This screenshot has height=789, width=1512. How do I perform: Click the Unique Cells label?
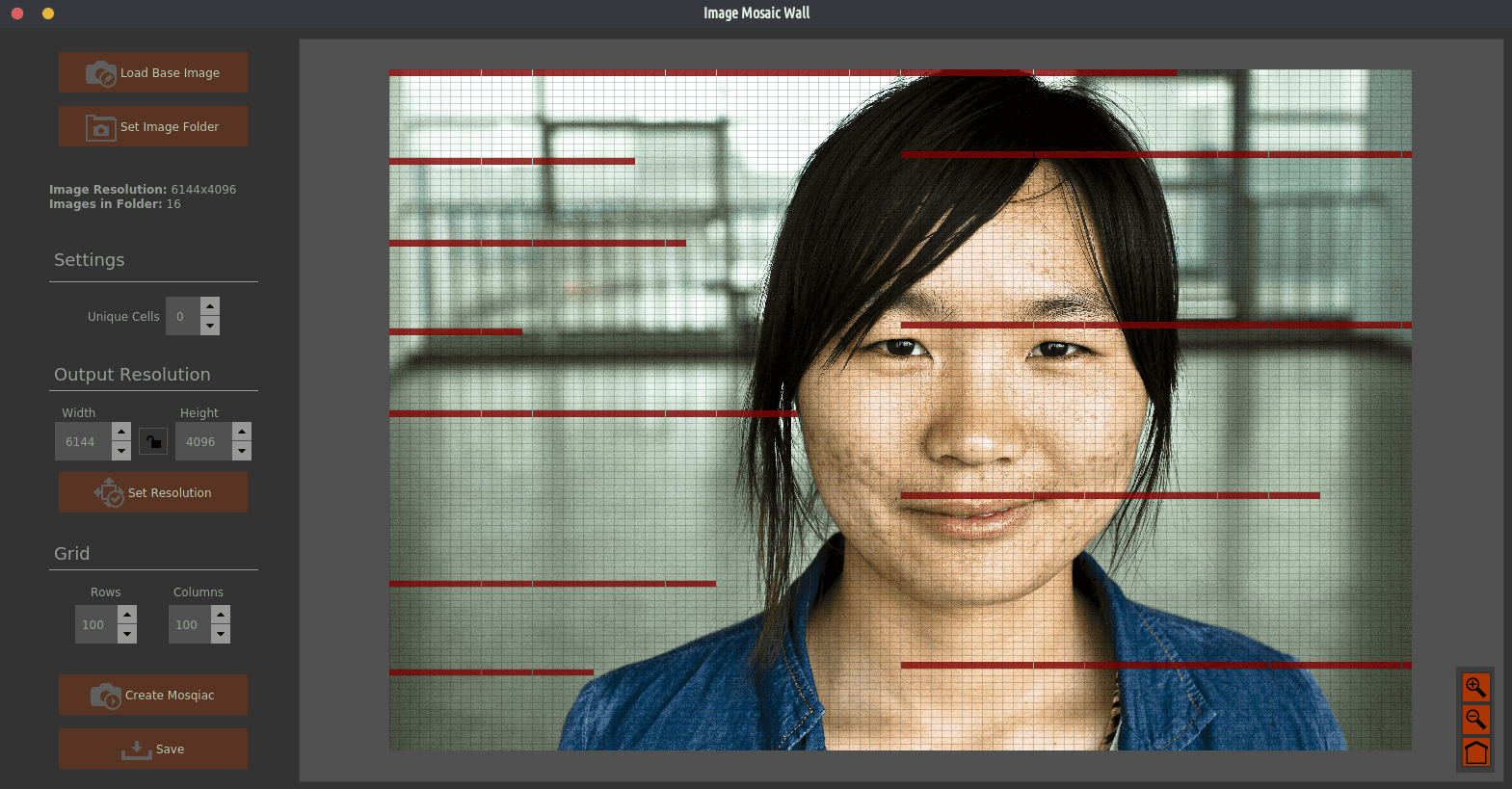pos(123,317)
